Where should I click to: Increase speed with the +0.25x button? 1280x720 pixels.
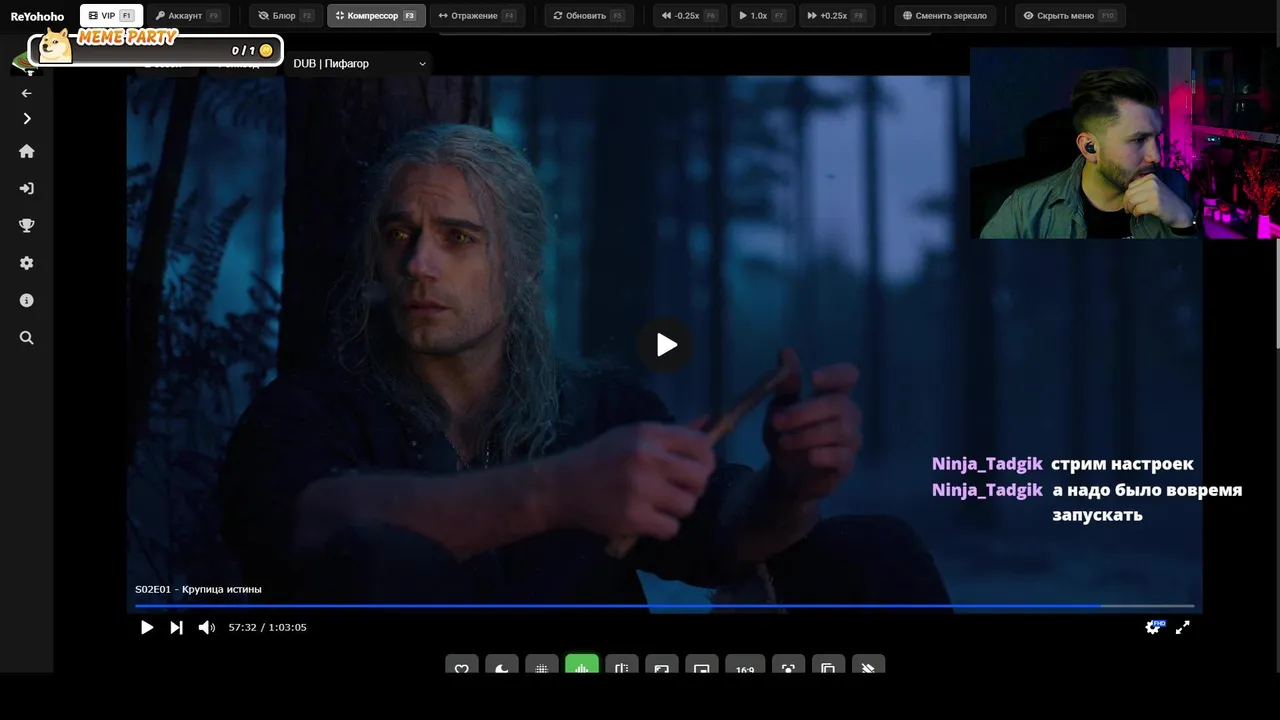coord(837,16)
